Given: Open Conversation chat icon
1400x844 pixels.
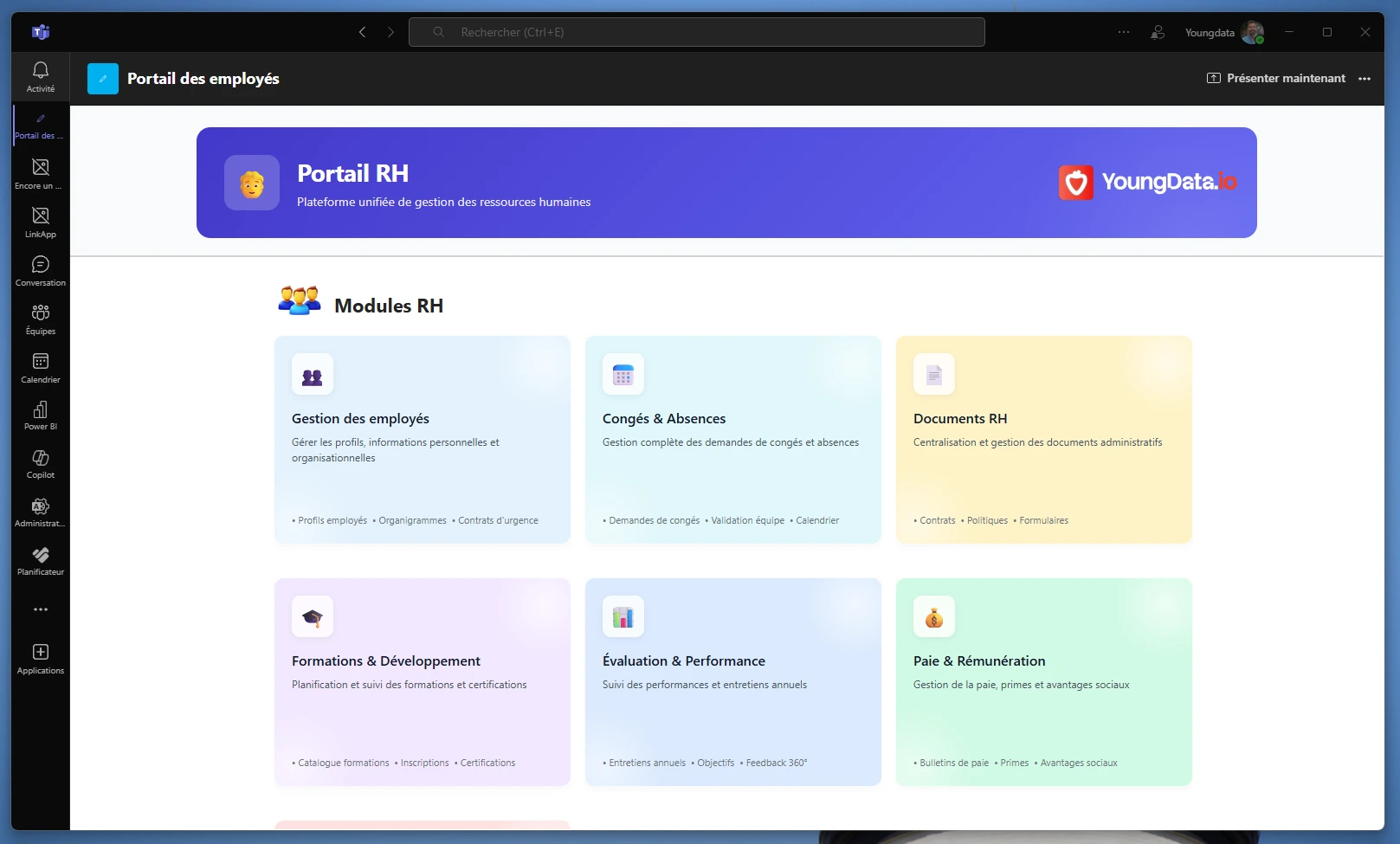Looking at the screenshot, I should pyautogui.click(x=40, y=271).
